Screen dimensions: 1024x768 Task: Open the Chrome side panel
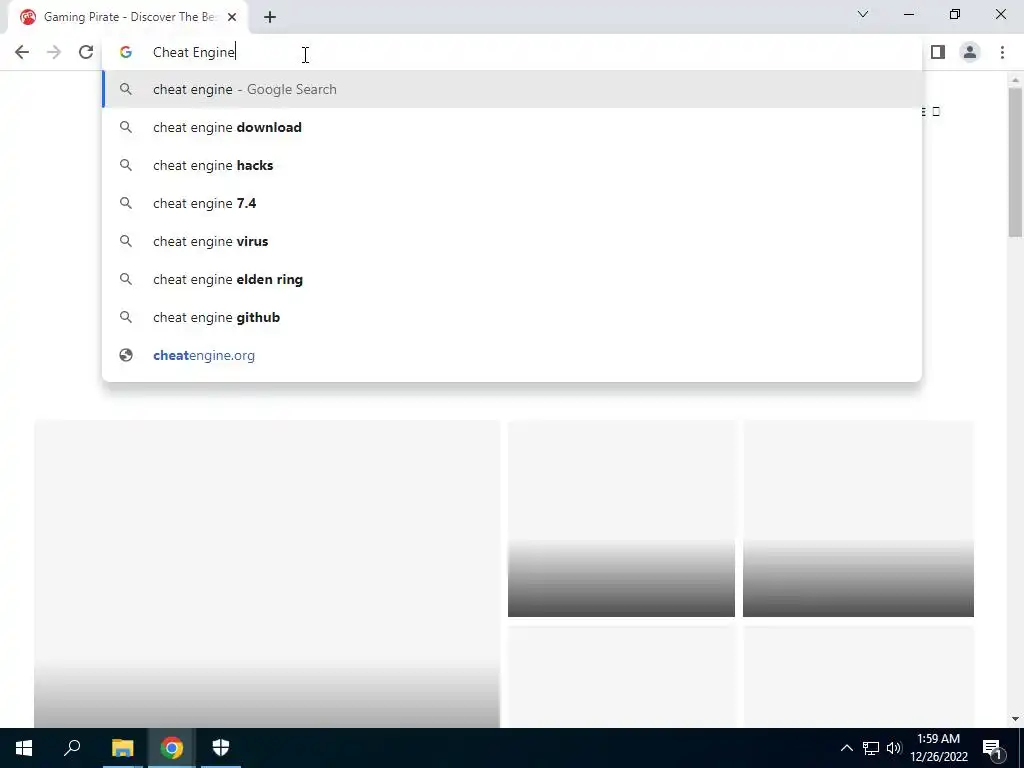(938, 52)
